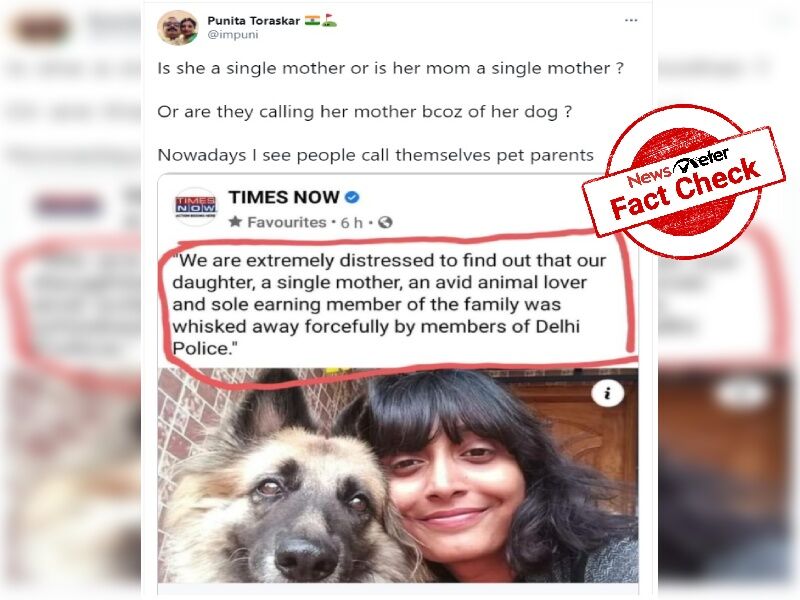Image resolution: width=800 pixels, height=600 pixels.
Task: Click the blue verified badge next to TIMES NOW
Action: click(x=352, y=197)
